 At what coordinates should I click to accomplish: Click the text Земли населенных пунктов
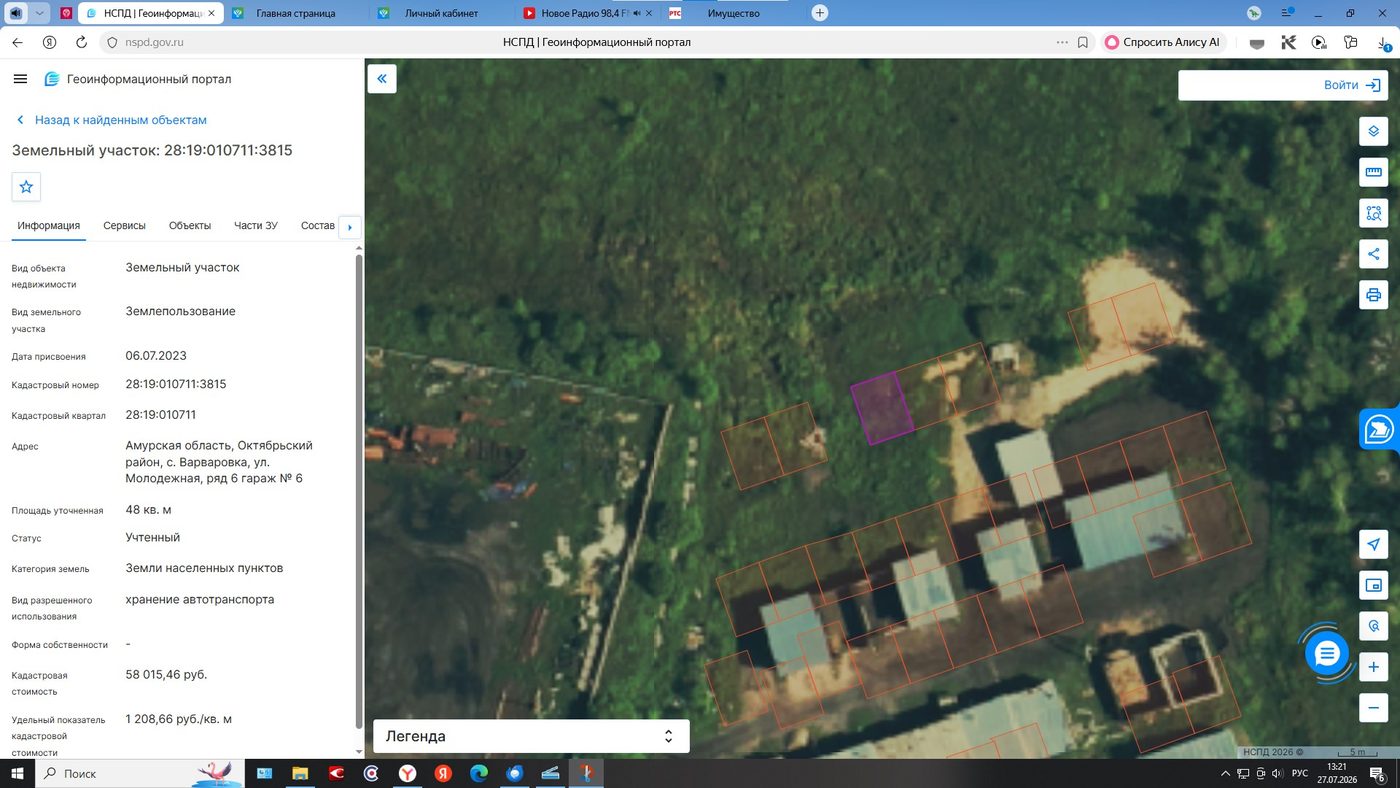204,568
